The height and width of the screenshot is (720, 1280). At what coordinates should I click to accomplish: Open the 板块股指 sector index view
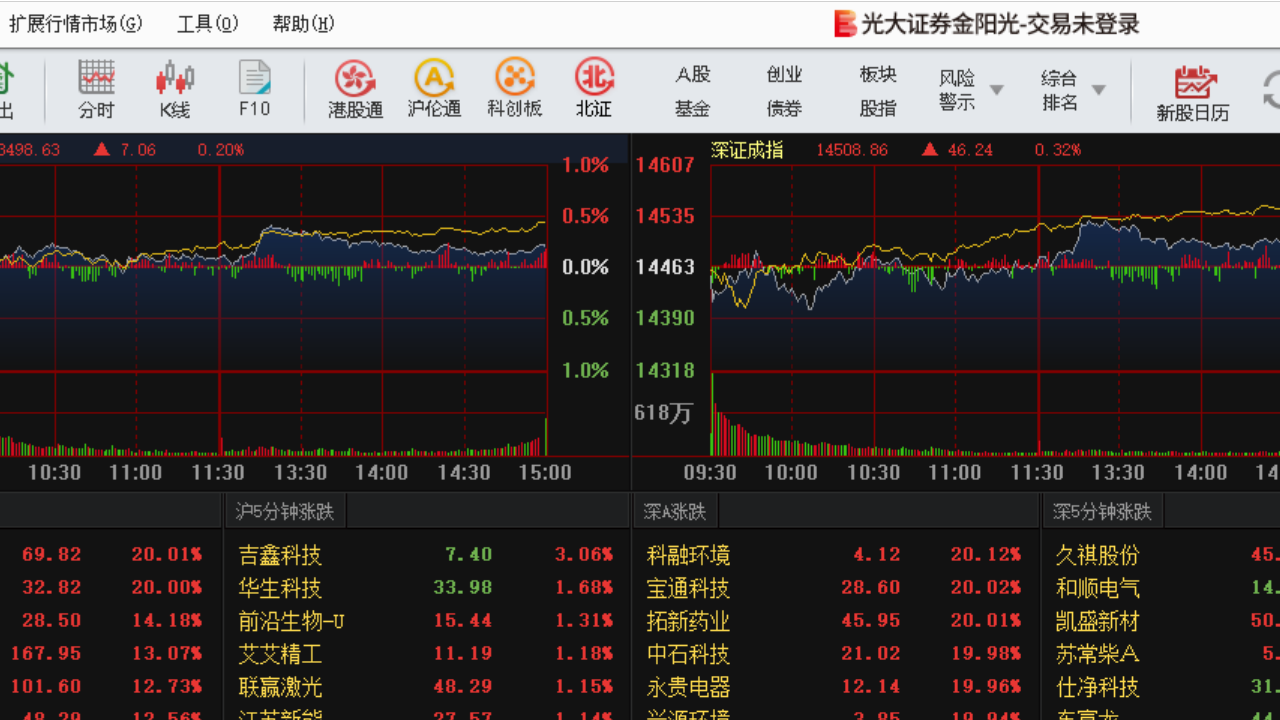point(876,88)
